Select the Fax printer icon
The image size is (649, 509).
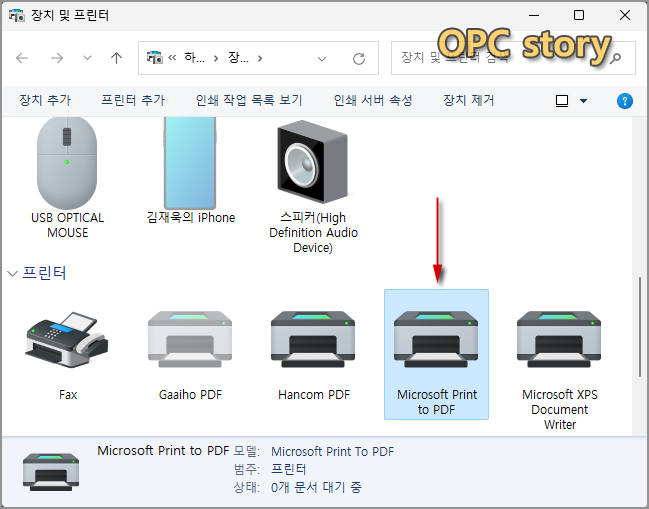click(67, 339)
